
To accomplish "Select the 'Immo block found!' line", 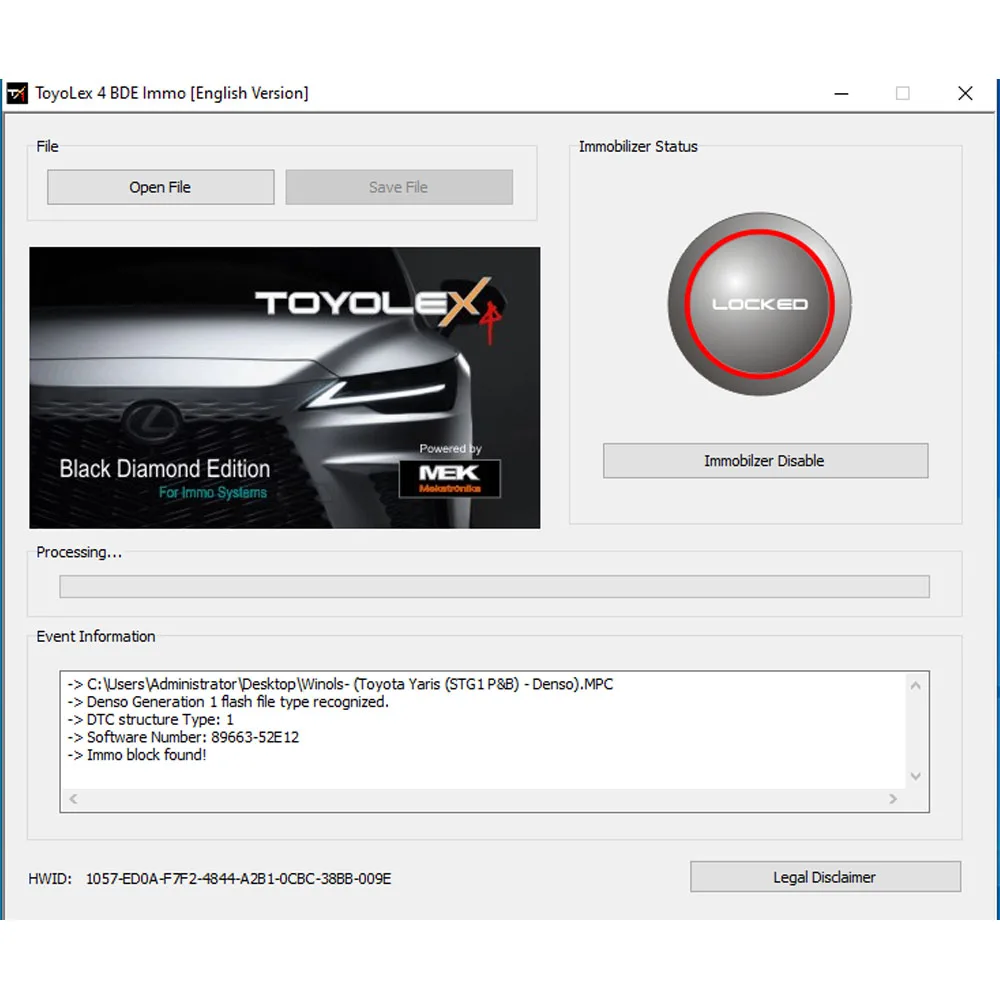I will tap(137, 755).
